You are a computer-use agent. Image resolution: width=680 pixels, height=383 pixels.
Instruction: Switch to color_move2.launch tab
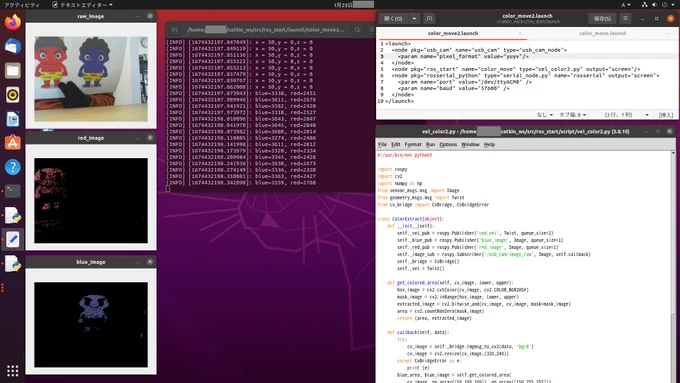point(453,33)
